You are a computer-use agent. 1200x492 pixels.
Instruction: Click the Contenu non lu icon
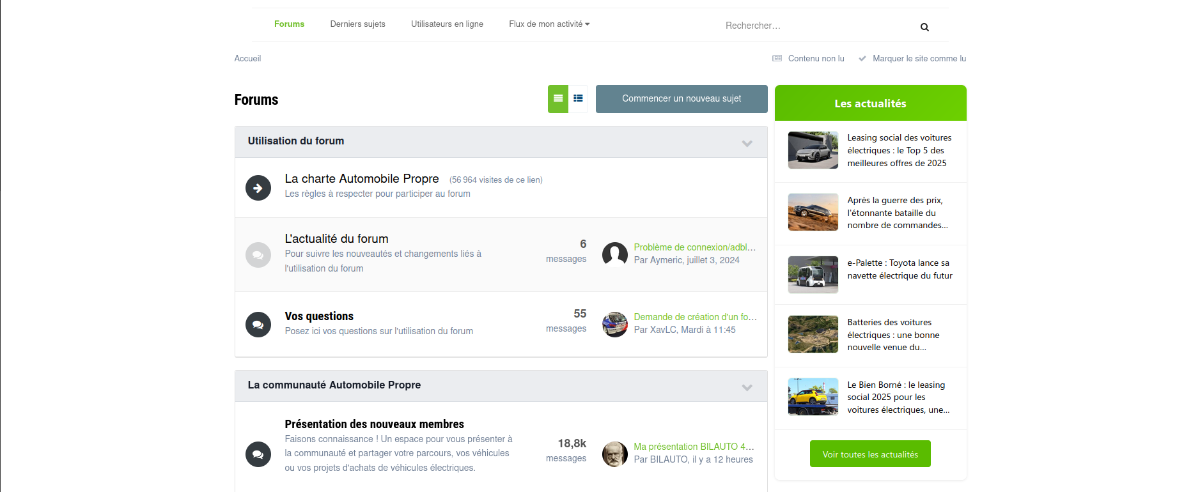(777, 58)
